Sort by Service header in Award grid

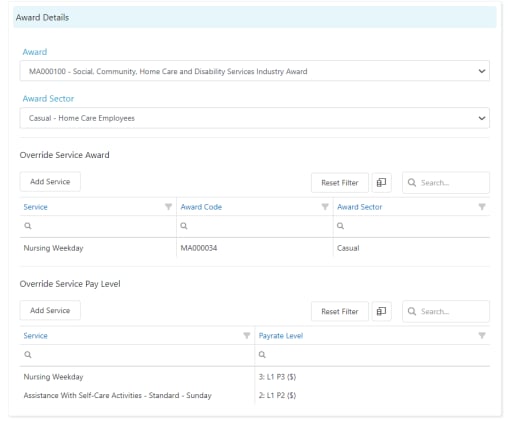35,207
